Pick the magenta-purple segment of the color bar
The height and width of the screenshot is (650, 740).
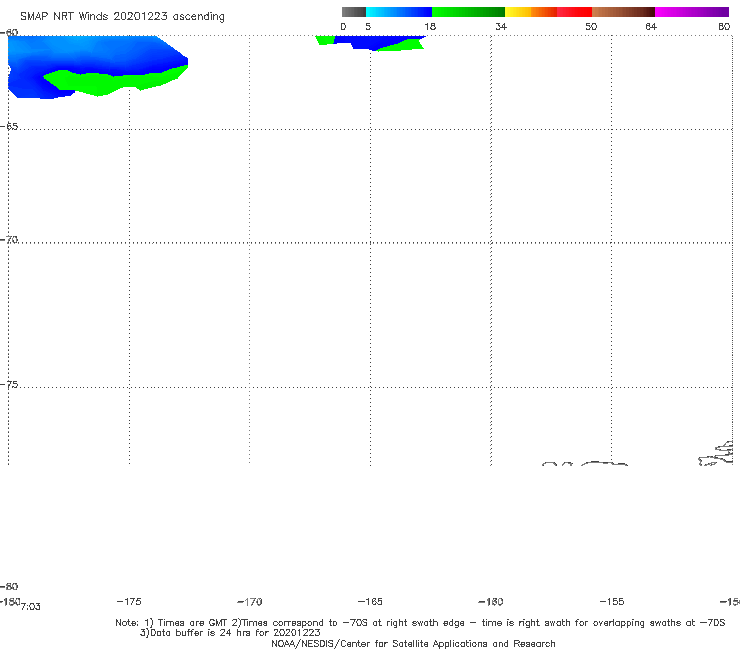(x=692, y=12)
